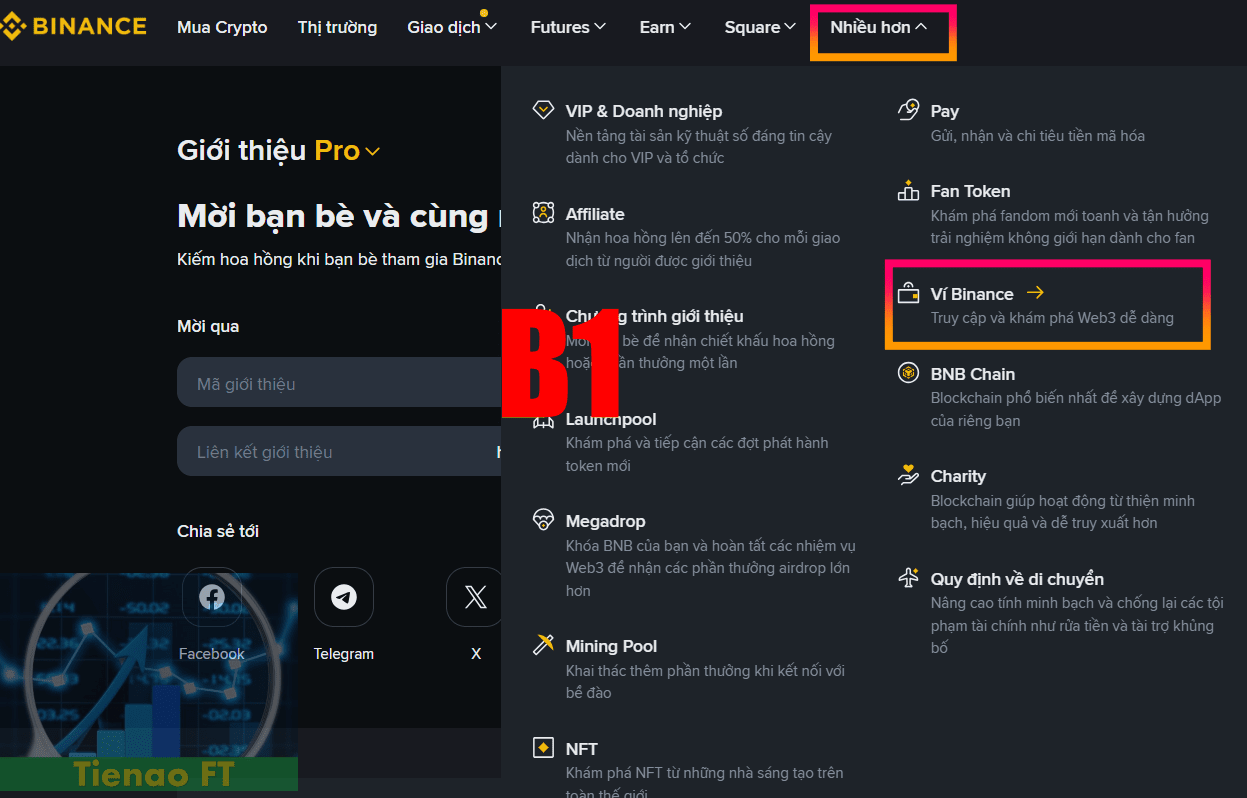Click the Affiliate icon in menu
Image resolution: width=1247 pixels, height=798 pixels.
tap(543, 213)
